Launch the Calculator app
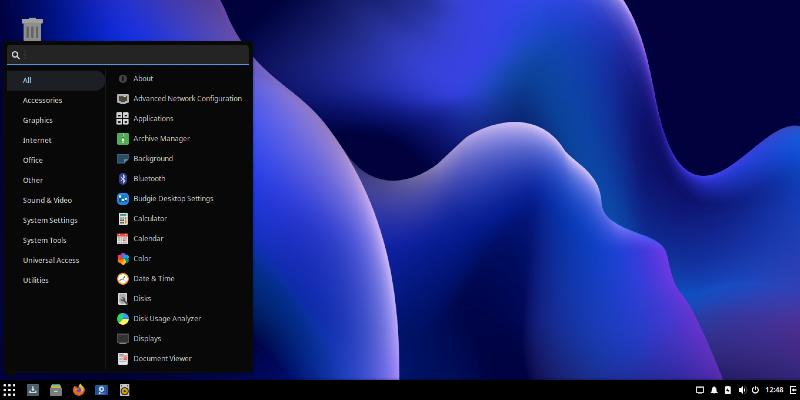The image size is (800, 400). coord(150,218)
